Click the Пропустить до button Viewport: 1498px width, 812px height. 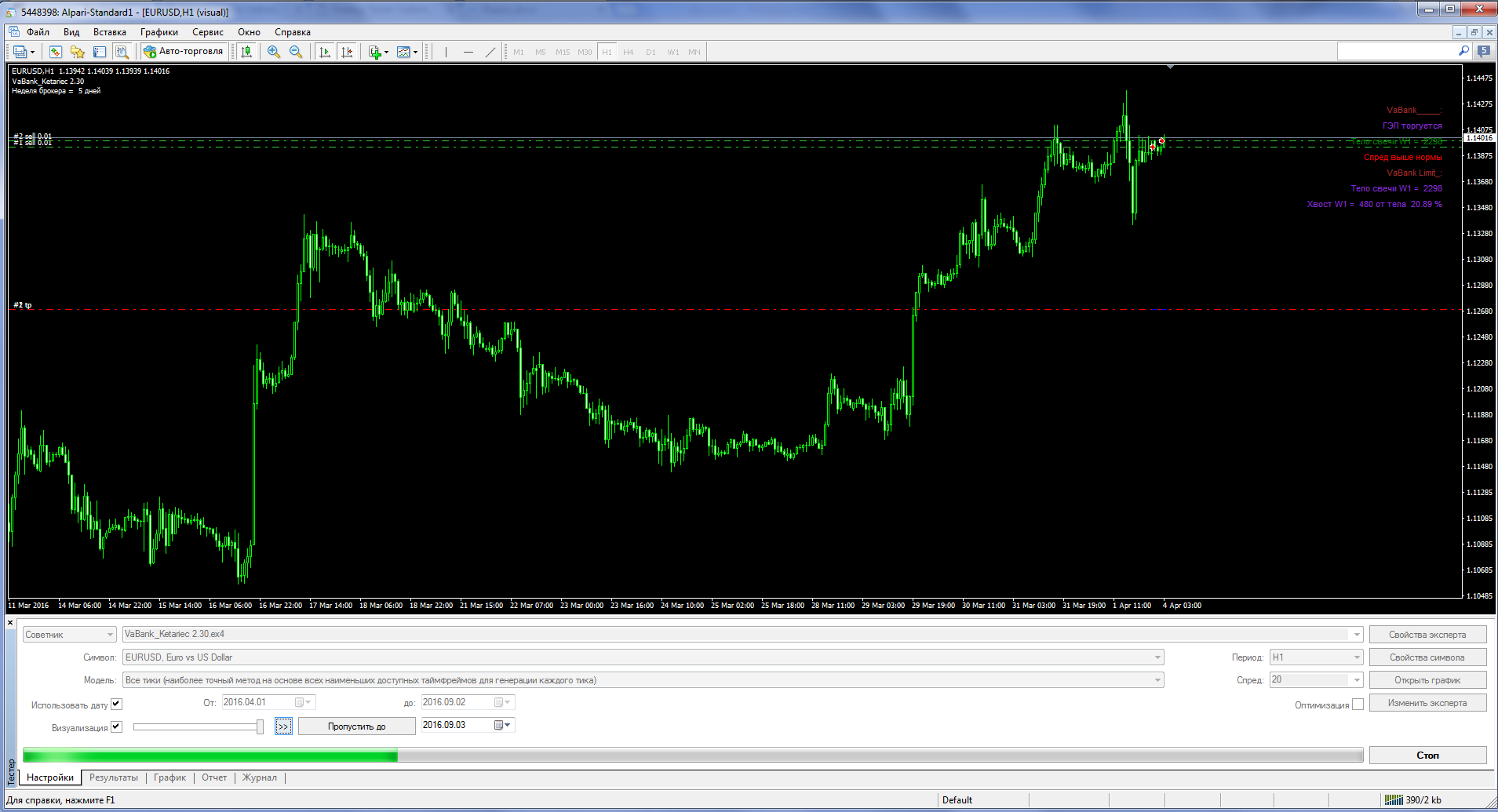tap(356, 726)
